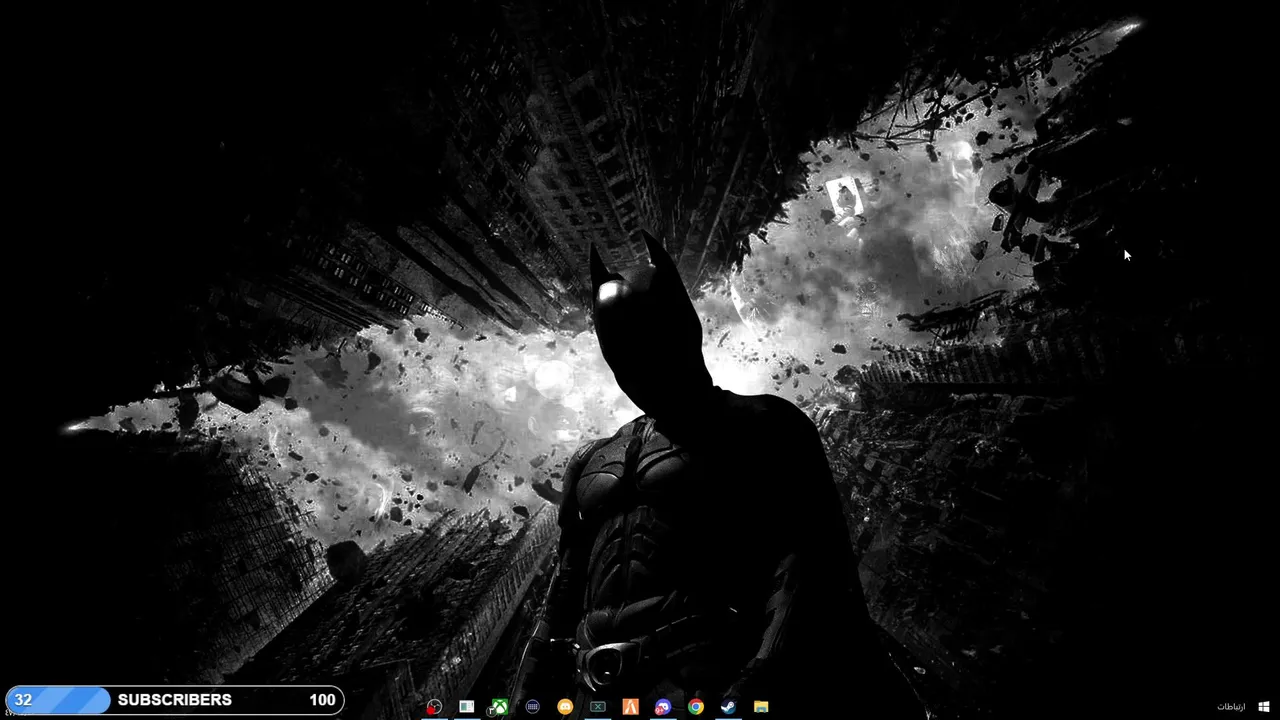Screen dimensions: 1280x720
Task: Click the Arabic links toolbar label
Action: [x=1231, y=707]
